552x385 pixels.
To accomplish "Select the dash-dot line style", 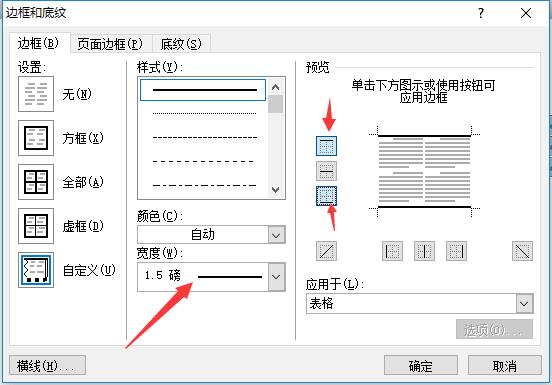I will [204, 185].
